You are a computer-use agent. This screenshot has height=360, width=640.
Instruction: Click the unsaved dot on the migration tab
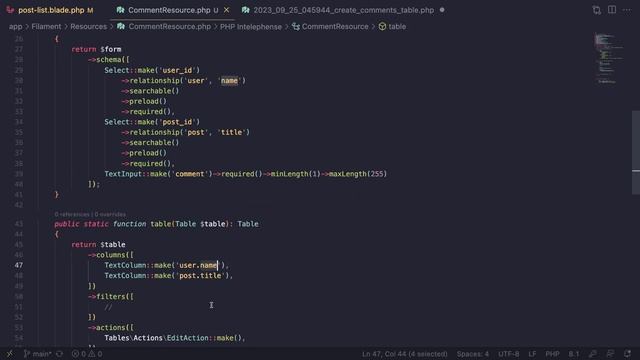(442, 10)
